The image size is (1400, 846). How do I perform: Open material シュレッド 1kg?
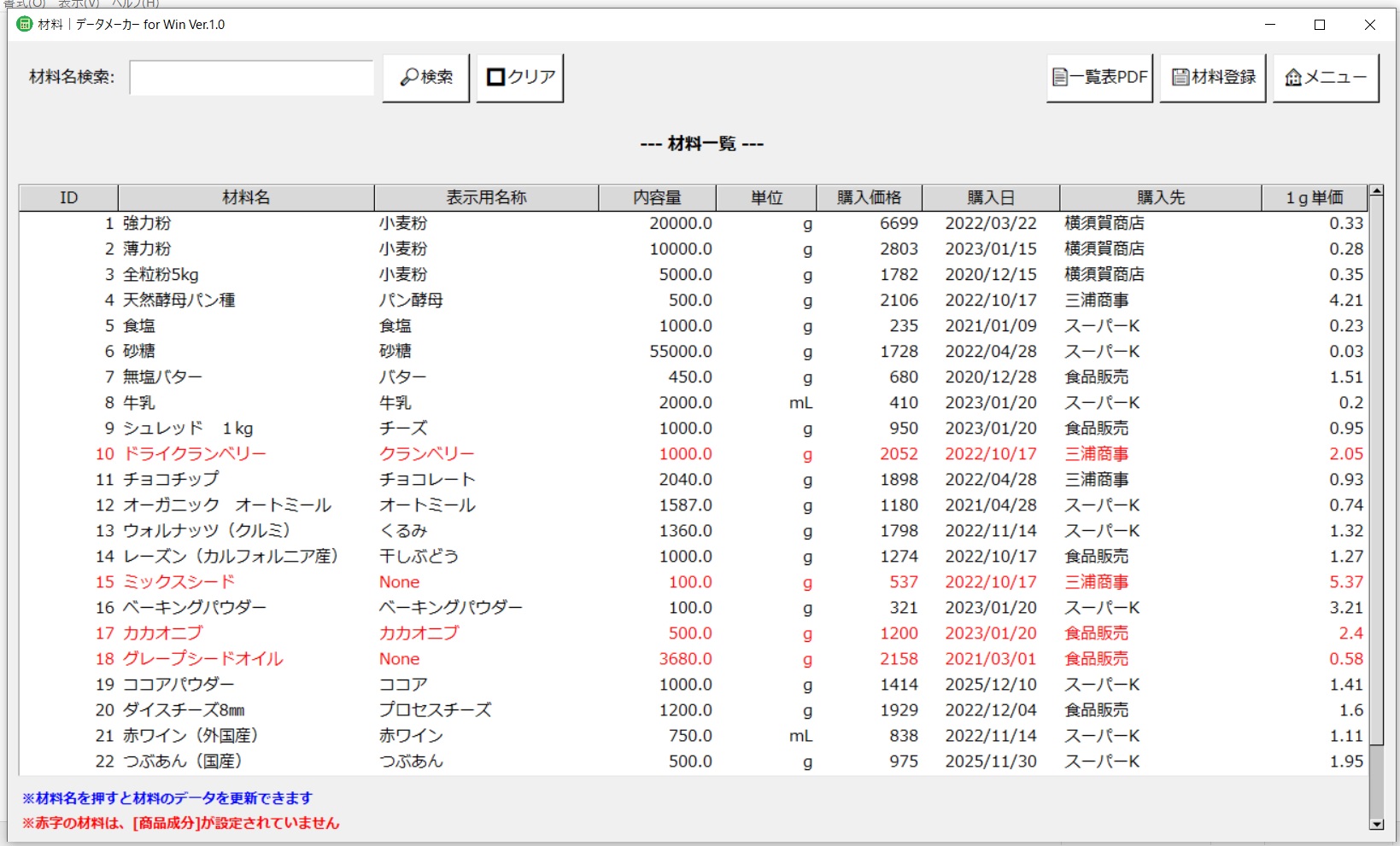click(x=188, y=429)
